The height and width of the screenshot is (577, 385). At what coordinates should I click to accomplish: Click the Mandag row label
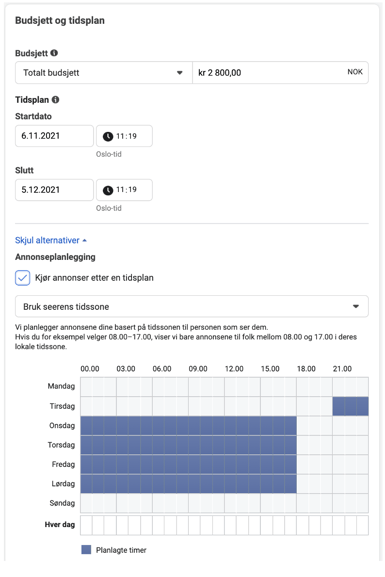(61, 386)
